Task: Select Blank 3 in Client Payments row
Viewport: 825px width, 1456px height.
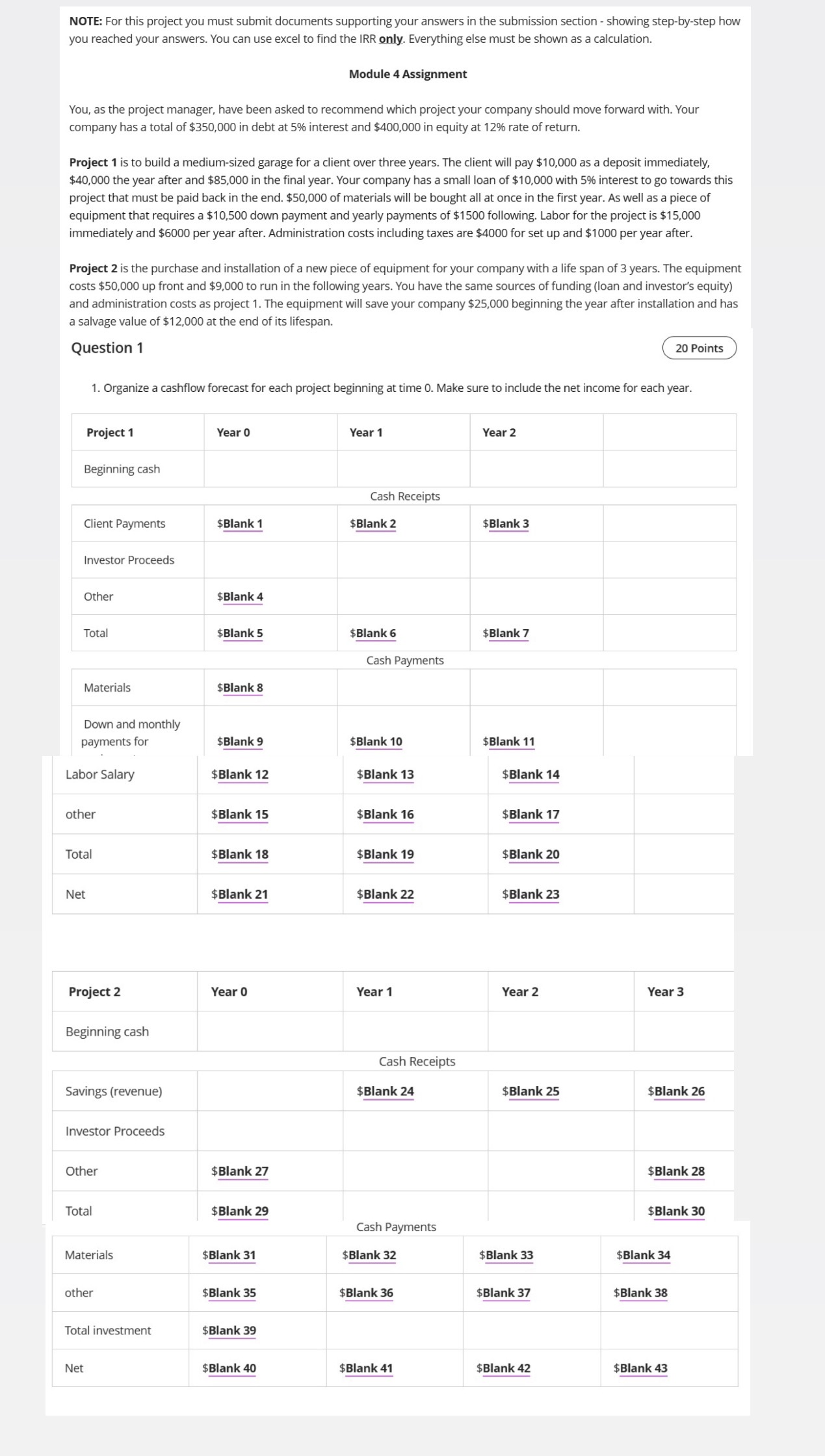Action: [508, 524]
